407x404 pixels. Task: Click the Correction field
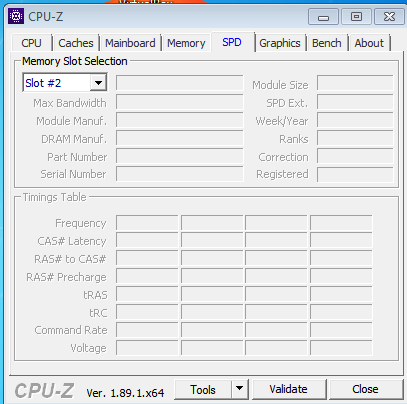(x=355, y=156)
